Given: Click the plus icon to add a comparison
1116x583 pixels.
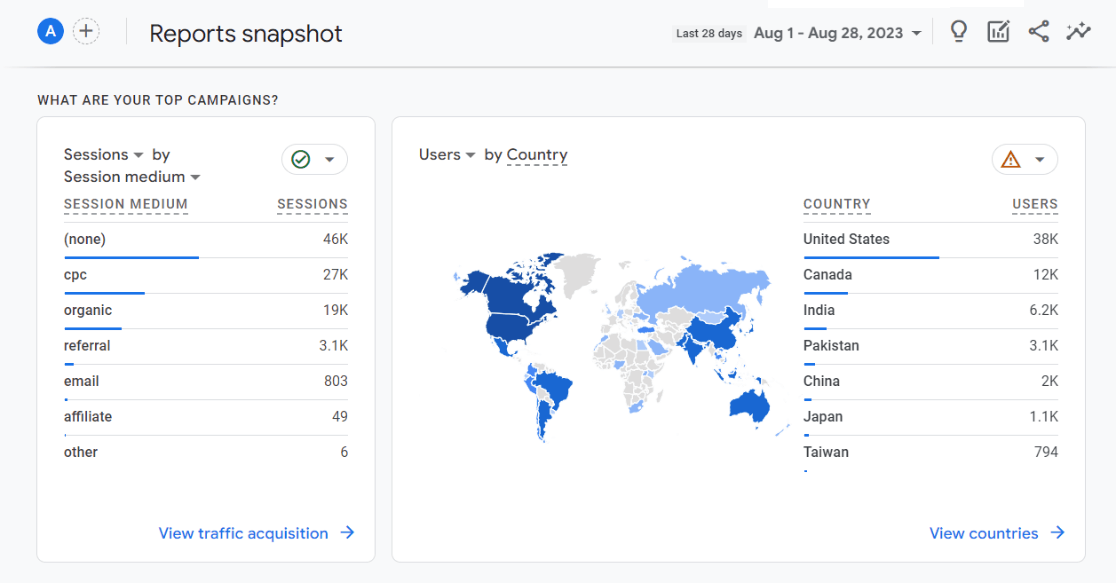Looking at the screenshot, I should pos(86,31).
